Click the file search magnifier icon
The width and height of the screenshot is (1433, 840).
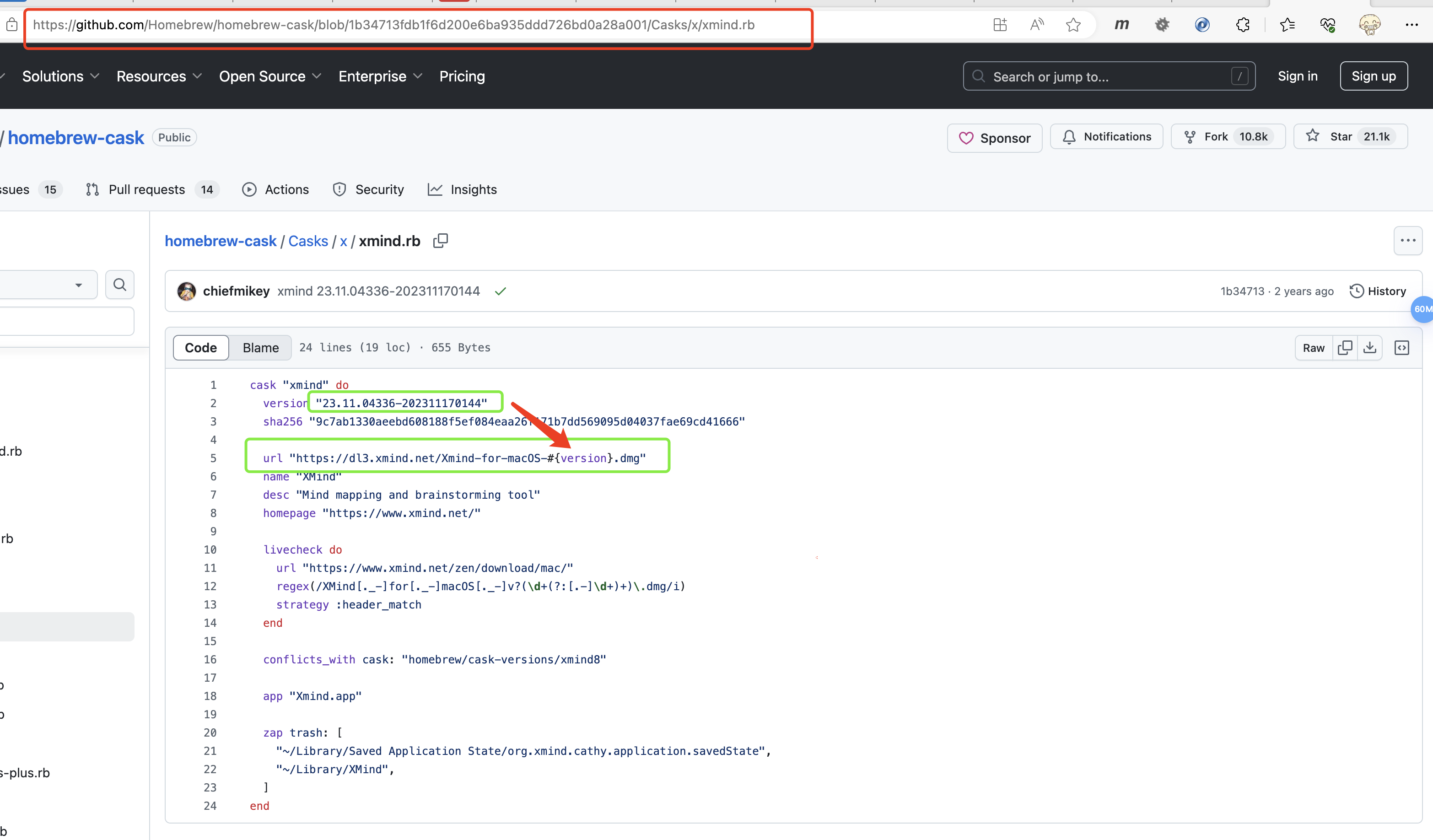(119, 285)
